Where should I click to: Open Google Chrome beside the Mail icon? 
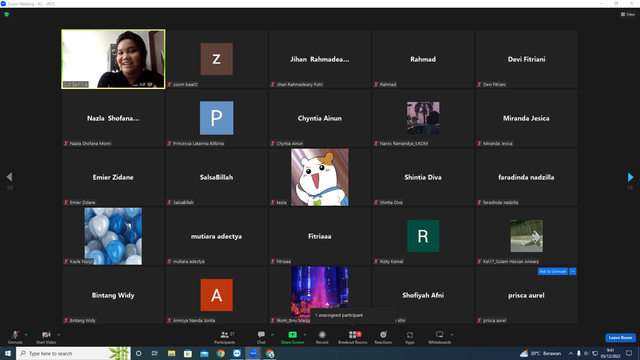point(220,353)
